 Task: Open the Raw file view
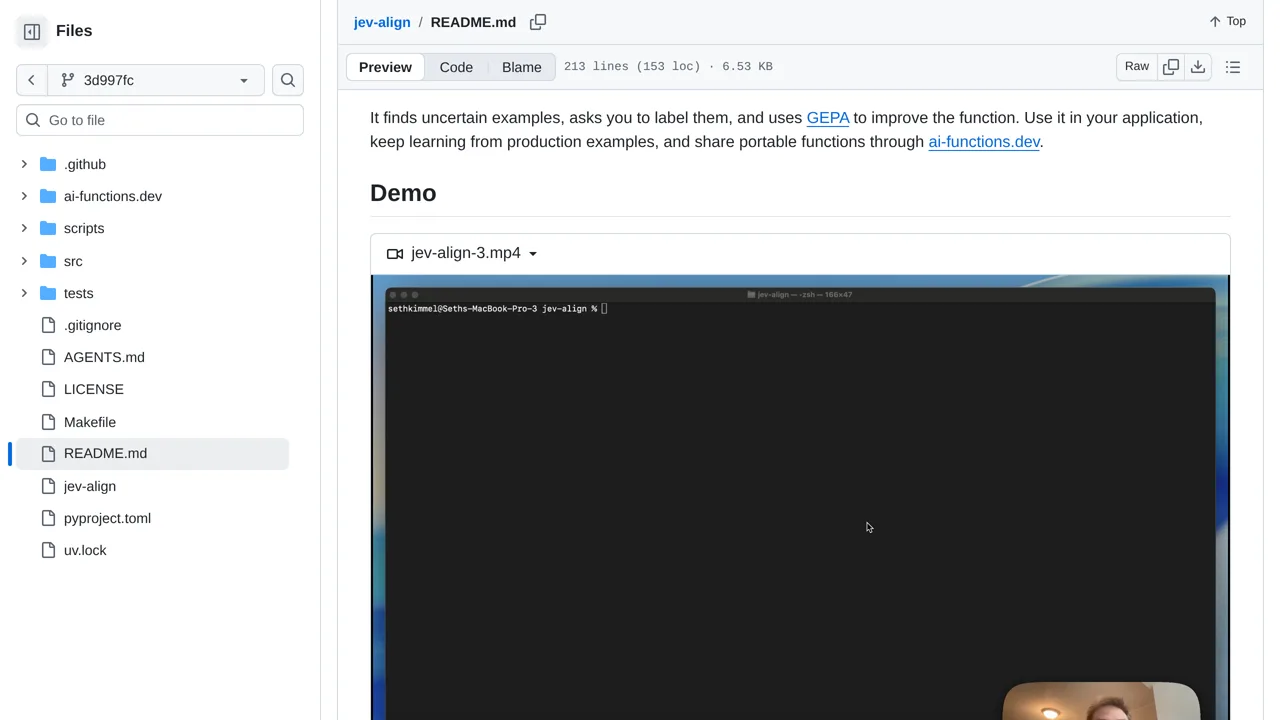point(1137,67)
